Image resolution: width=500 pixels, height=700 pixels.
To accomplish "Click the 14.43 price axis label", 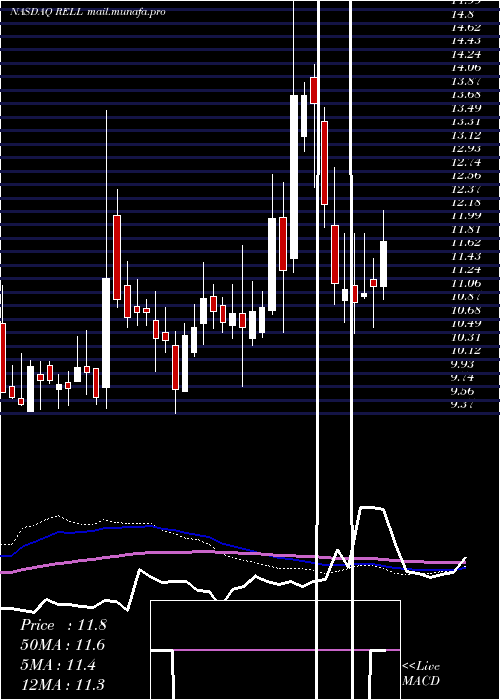I will pyautogui.click(x=466, y=41).
